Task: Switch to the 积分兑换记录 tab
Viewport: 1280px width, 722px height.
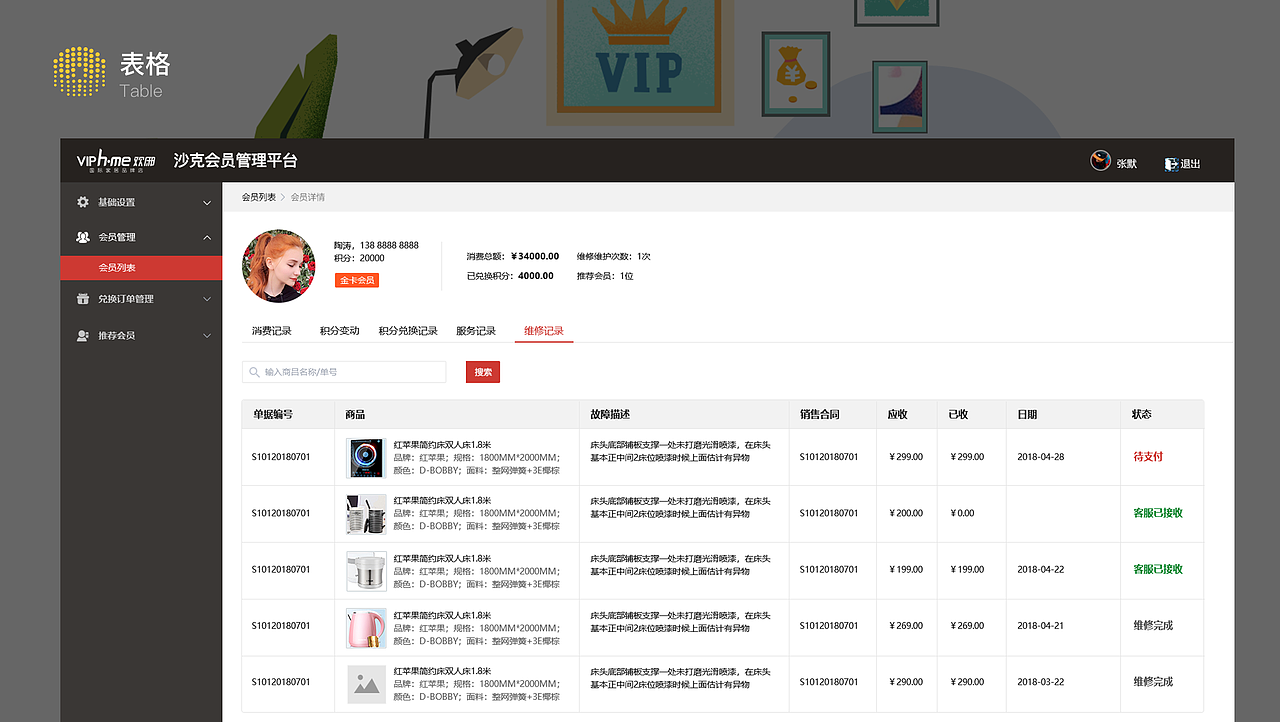Action: pos(408,331)
